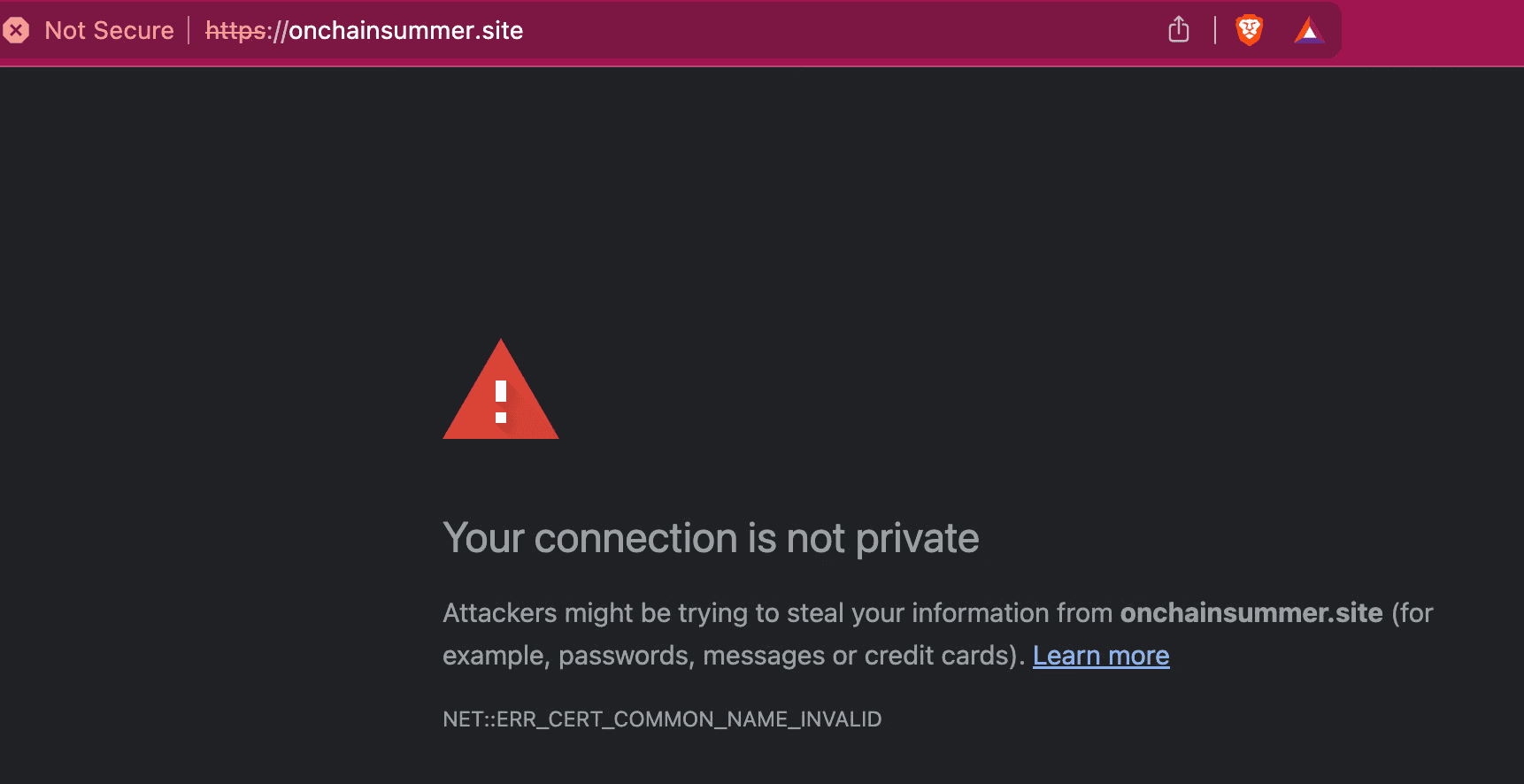Image resolution: width=1524 pixels, height=784 pixels.
Task: Open the Learn more link
Action: (1100, 656)
